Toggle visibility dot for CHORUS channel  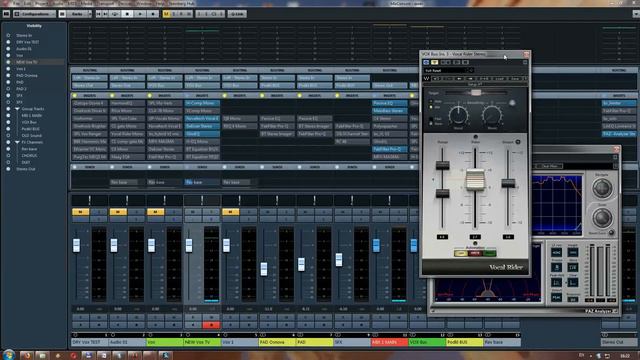pyautogui.click(x=8, y=156)
